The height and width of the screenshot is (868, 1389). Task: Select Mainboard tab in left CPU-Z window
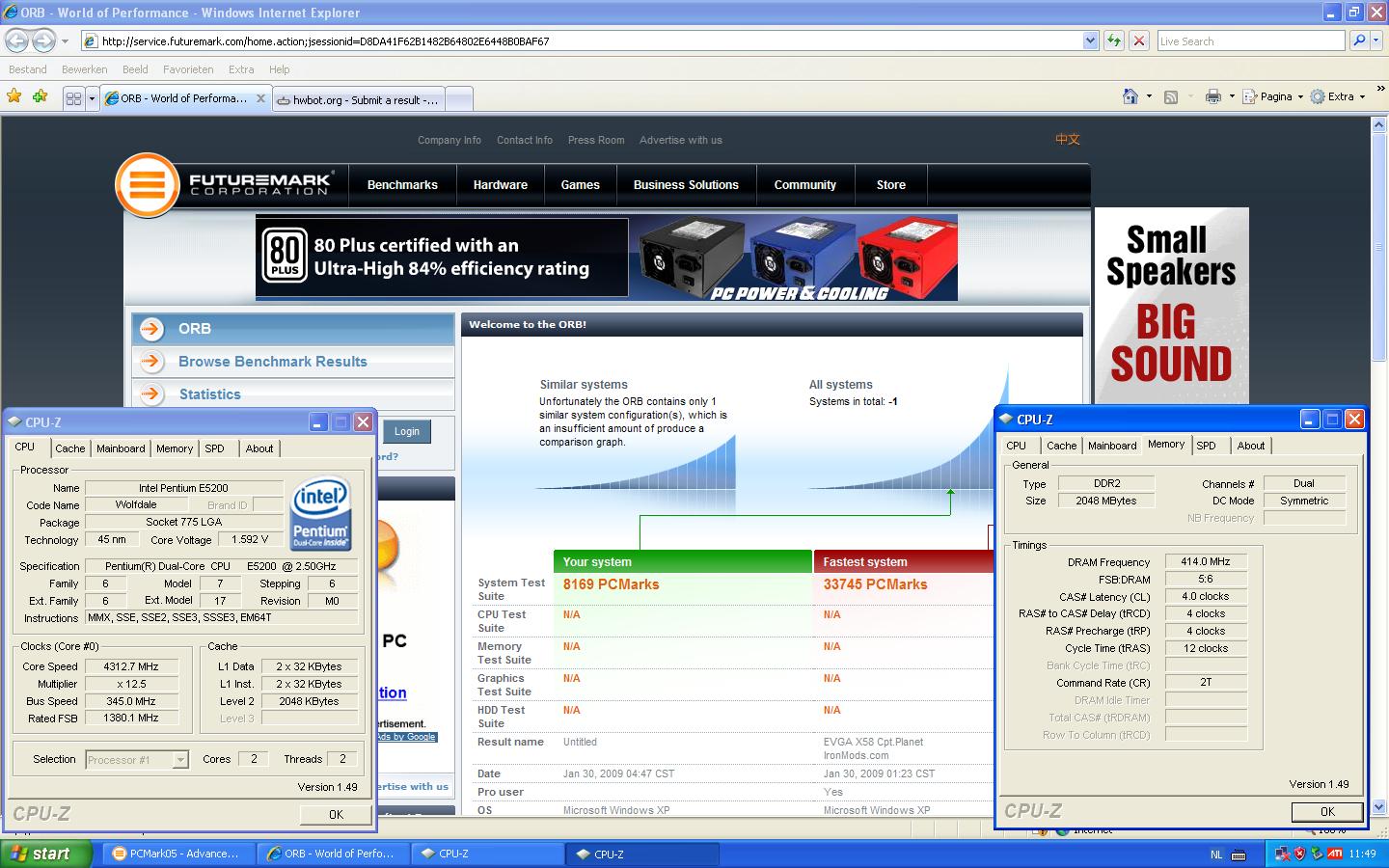coord(121,448)
